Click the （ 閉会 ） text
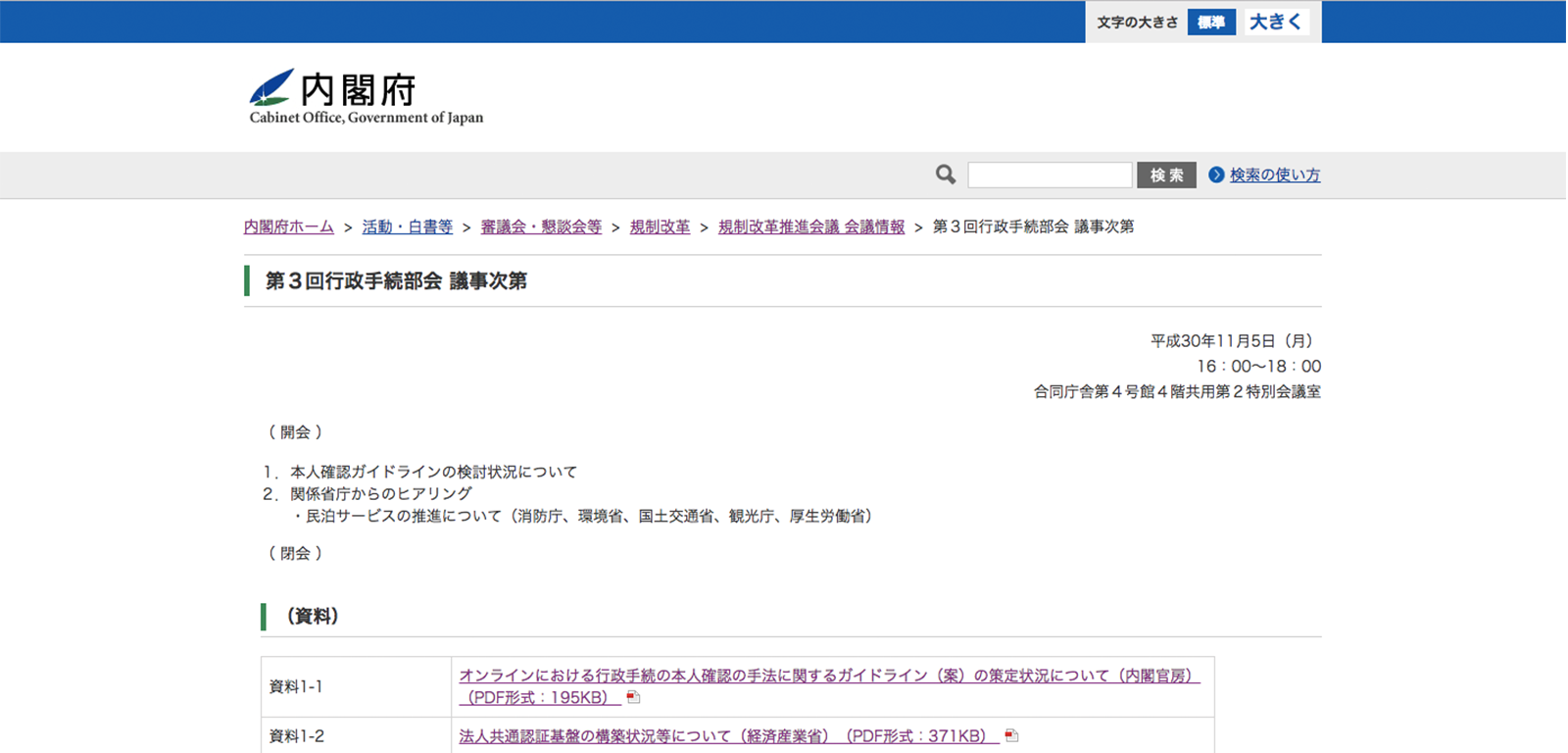This screenshot has width=1568, height=753. 295,553
